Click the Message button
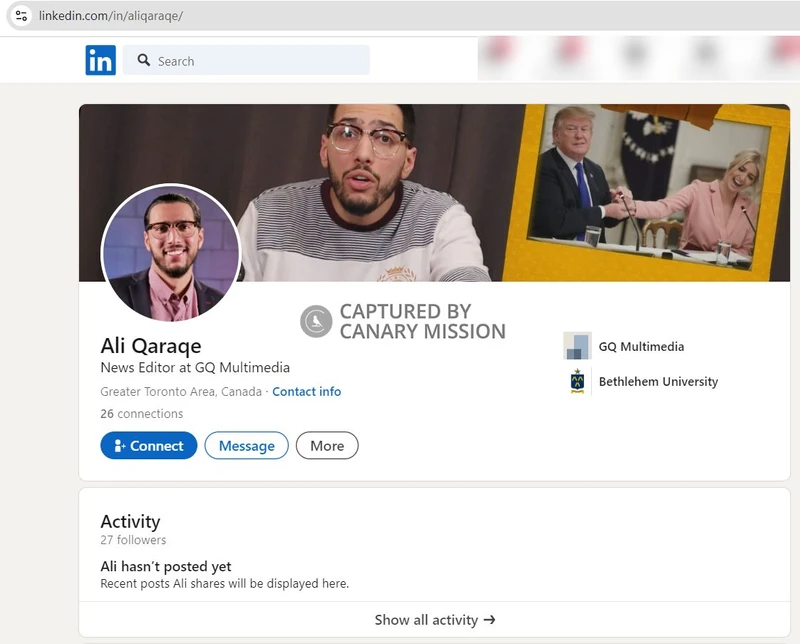 click(246, 445)
